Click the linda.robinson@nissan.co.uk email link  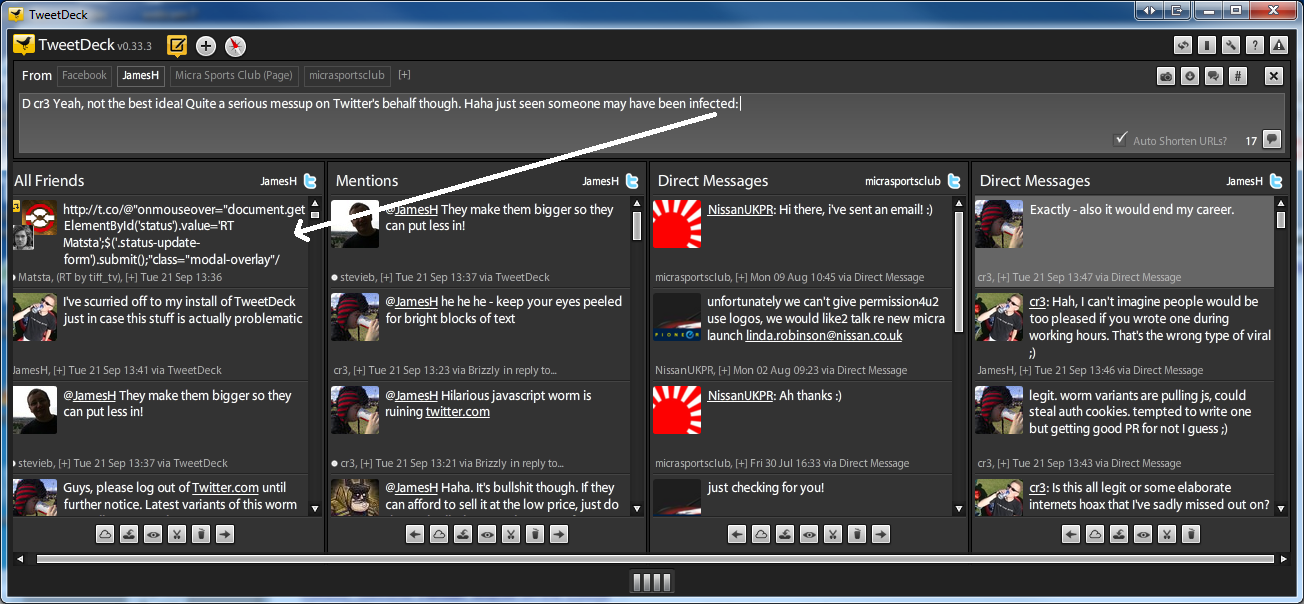tap(824, 335)
